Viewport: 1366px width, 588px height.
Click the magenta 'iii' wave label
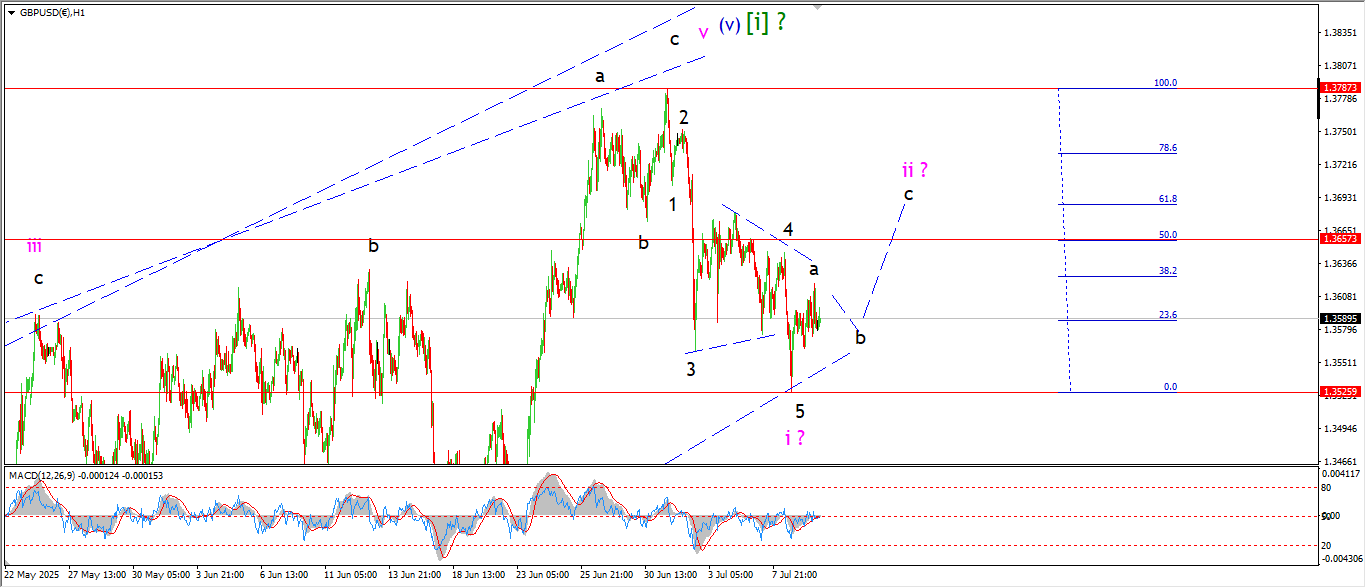[34, 246]
